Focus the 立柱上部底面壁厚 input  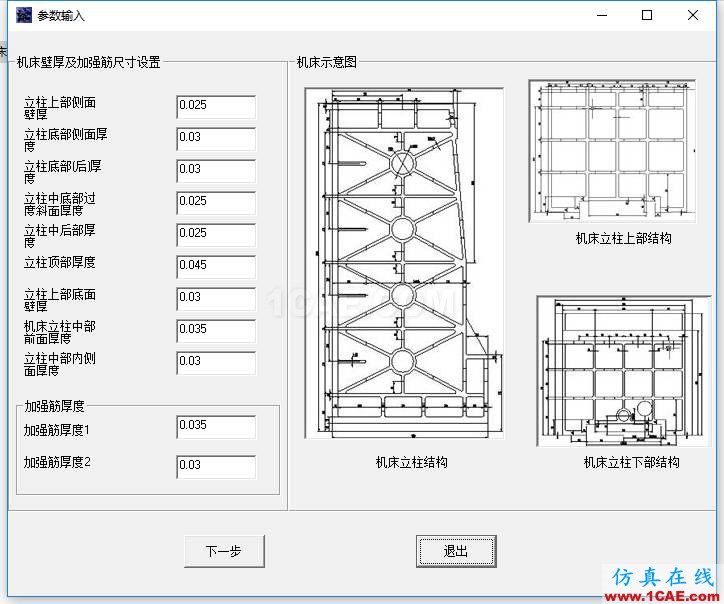(216, 299)
